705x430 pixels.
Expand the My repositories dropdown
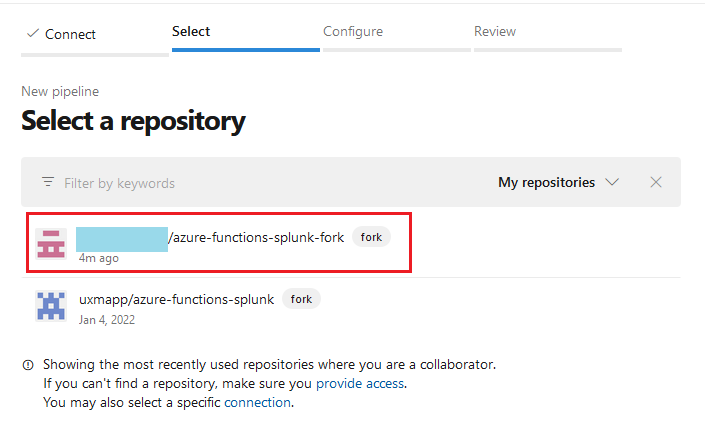pyautogui.click(x=558, y=182)
